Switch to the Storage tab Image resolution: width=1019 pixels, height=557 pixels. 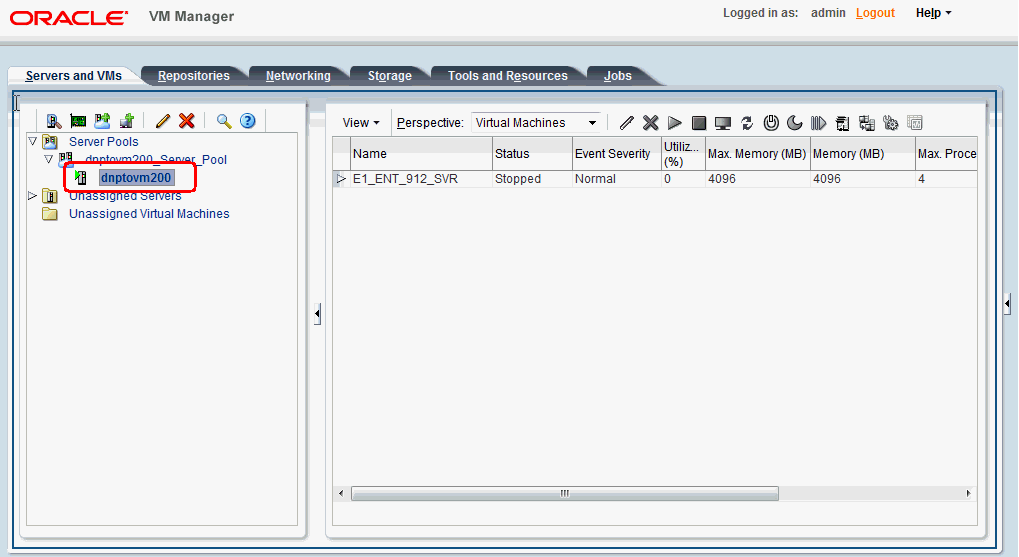pyautogui.click(x=390, y=76)
